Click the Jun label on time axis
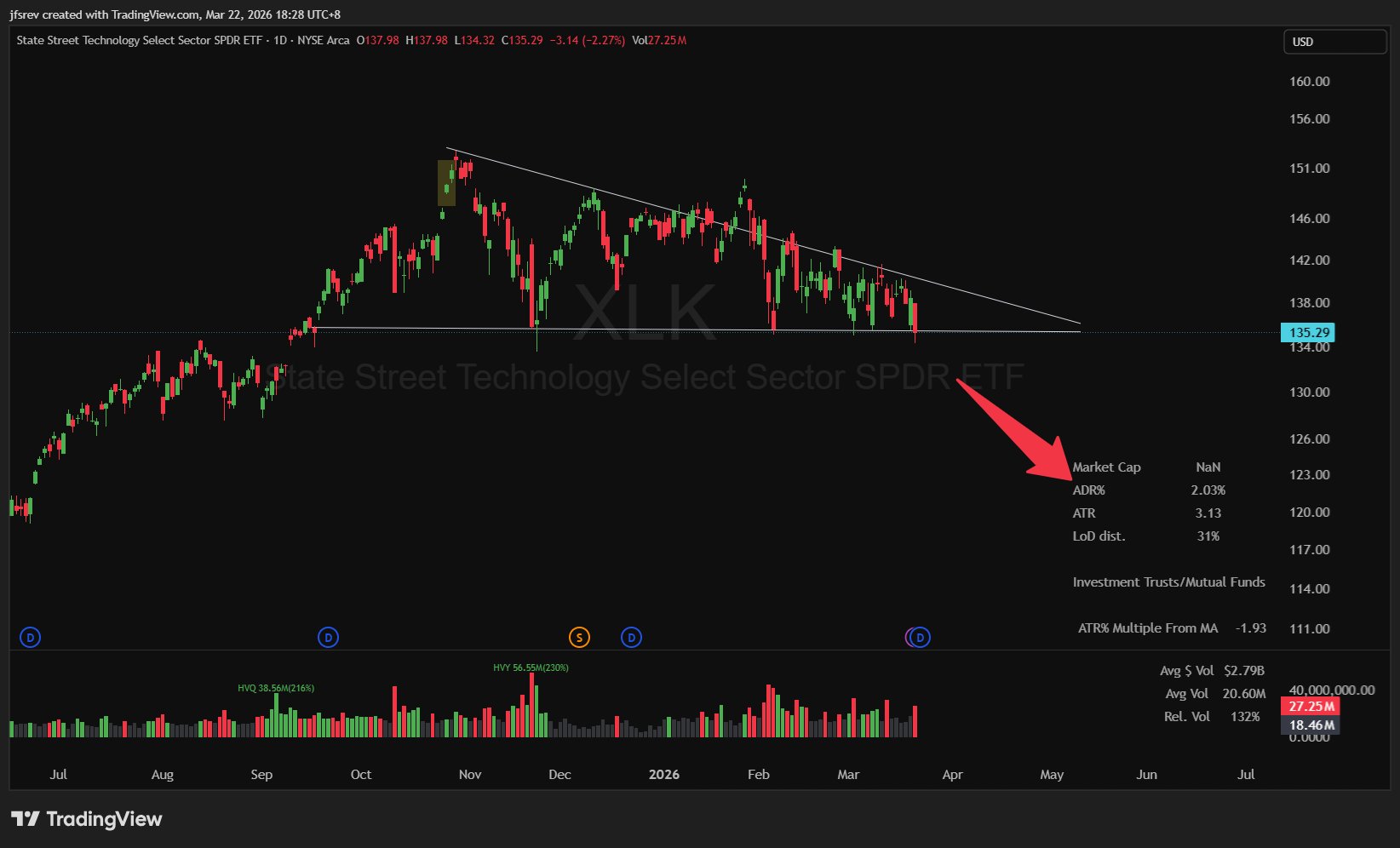Viewport: 1400px width, 848px height. 1147,775
